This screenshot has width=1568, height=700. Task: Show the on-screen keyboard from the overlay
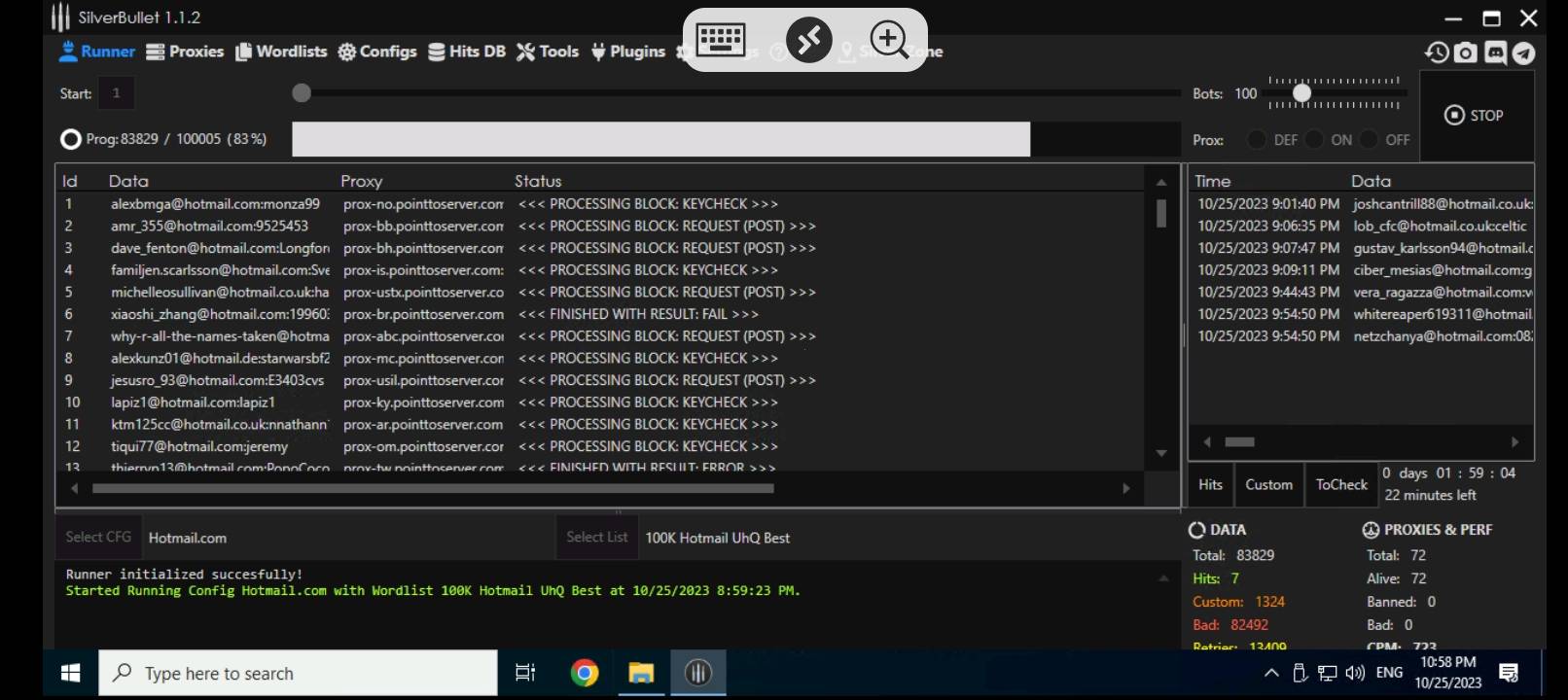coord(721,40)
